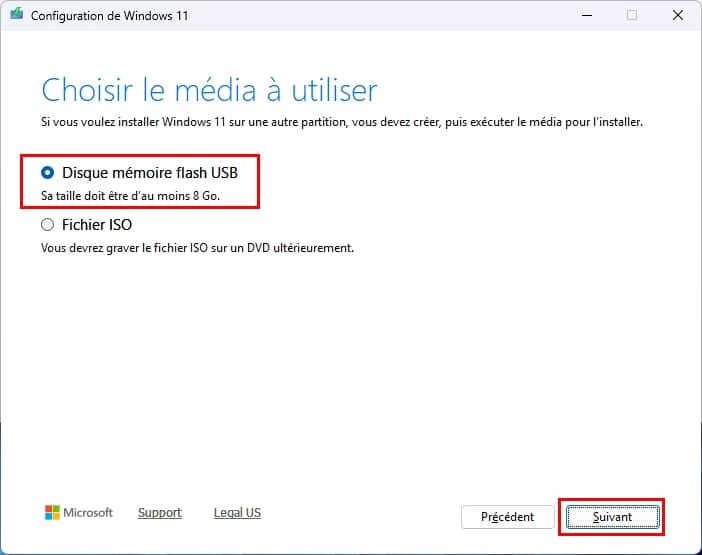
Task: Click the 'Vous devrez graver' ISO description
Action: pyautogui.click(x=197, y=247)
